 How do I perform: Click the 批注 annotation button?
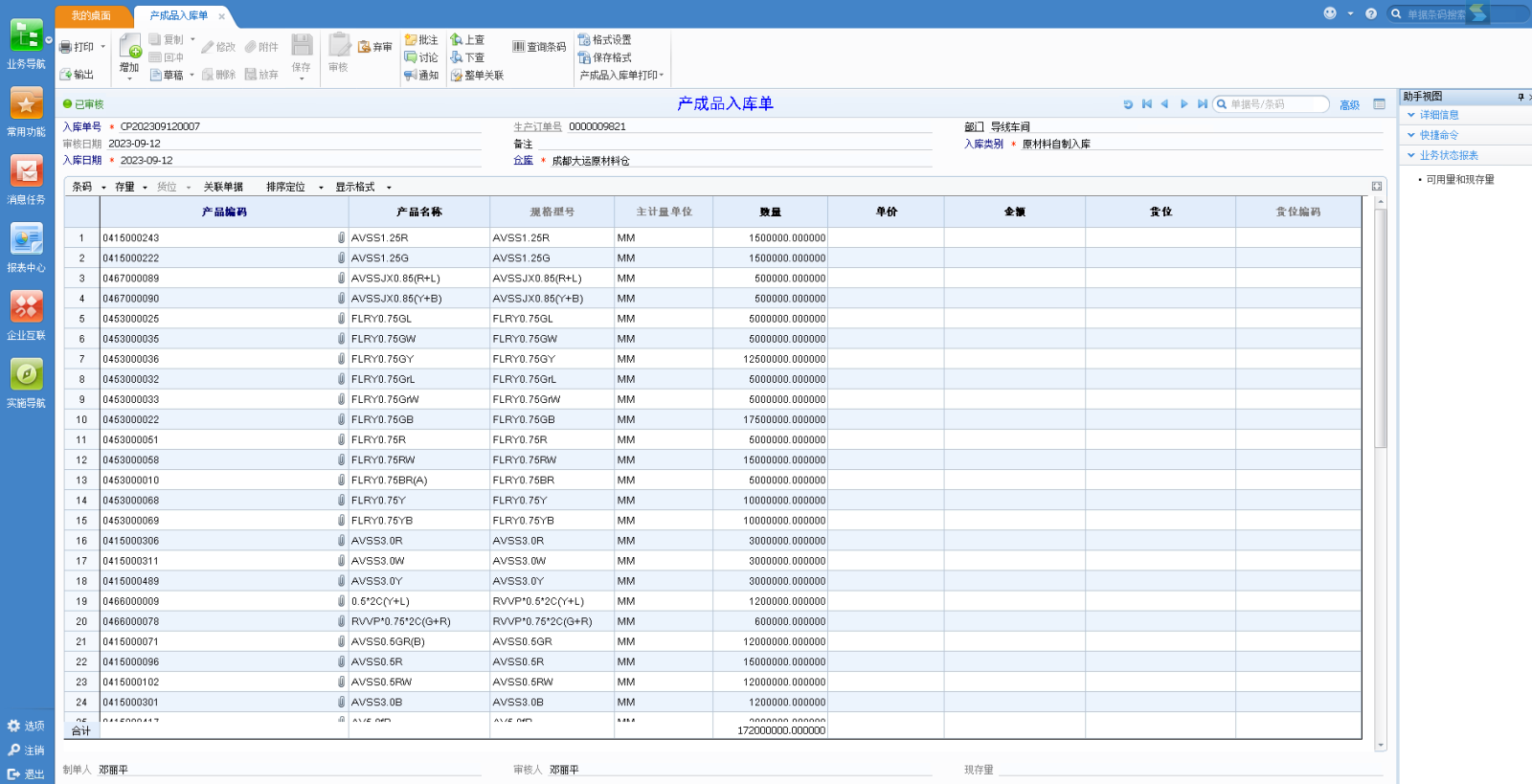(421, 40)
